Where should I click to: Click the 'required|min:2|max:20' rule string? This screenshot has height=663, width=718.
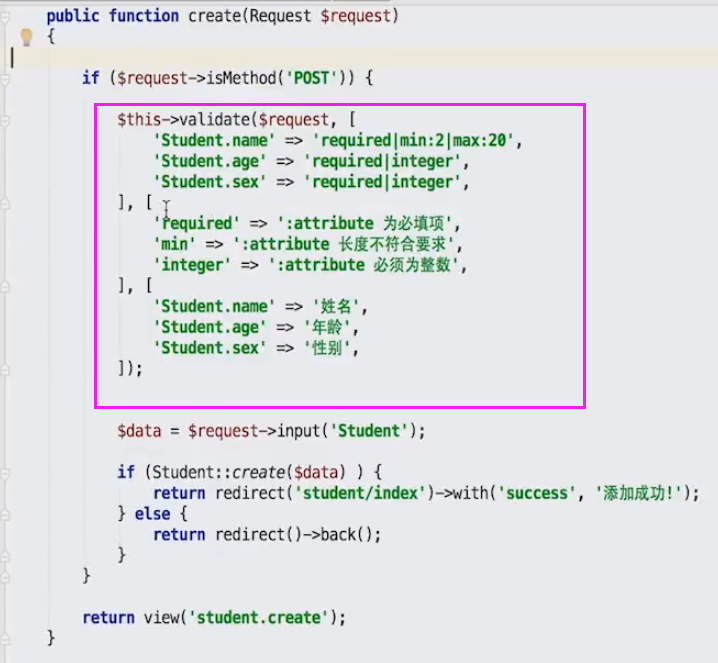click(413, 140)
